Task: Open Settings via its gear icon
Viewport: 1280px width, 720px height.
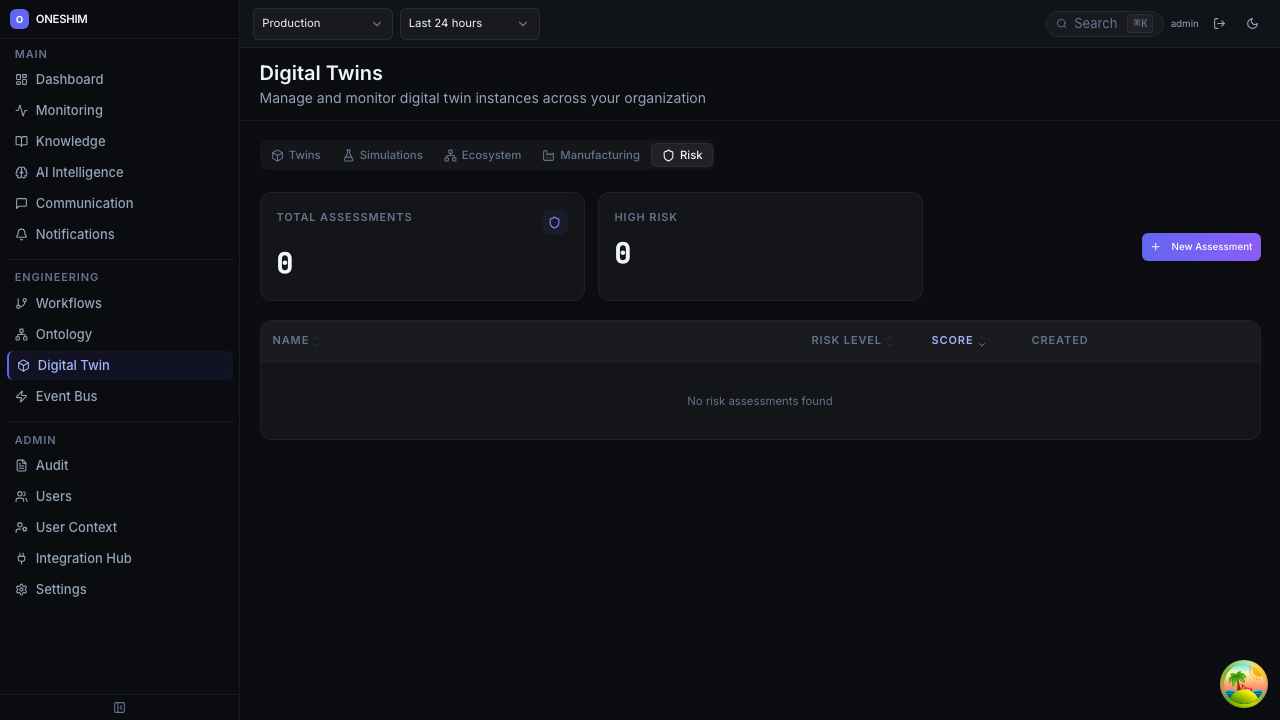Action: [21, 589]
